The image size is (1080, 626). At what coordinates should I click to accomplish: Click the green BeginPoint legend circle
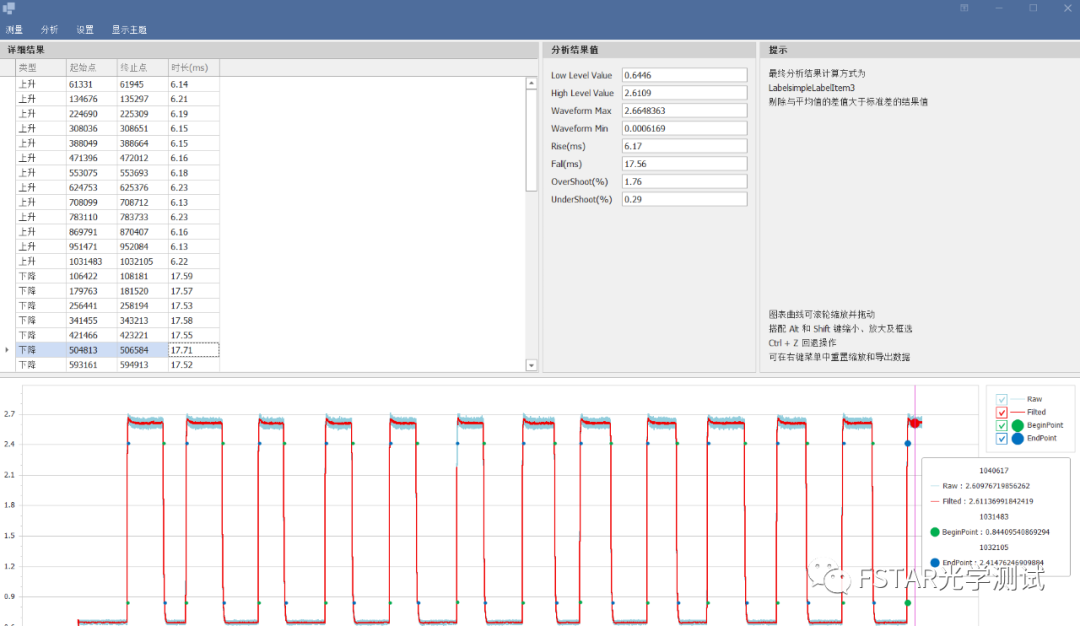click(x=1017, y=426)
